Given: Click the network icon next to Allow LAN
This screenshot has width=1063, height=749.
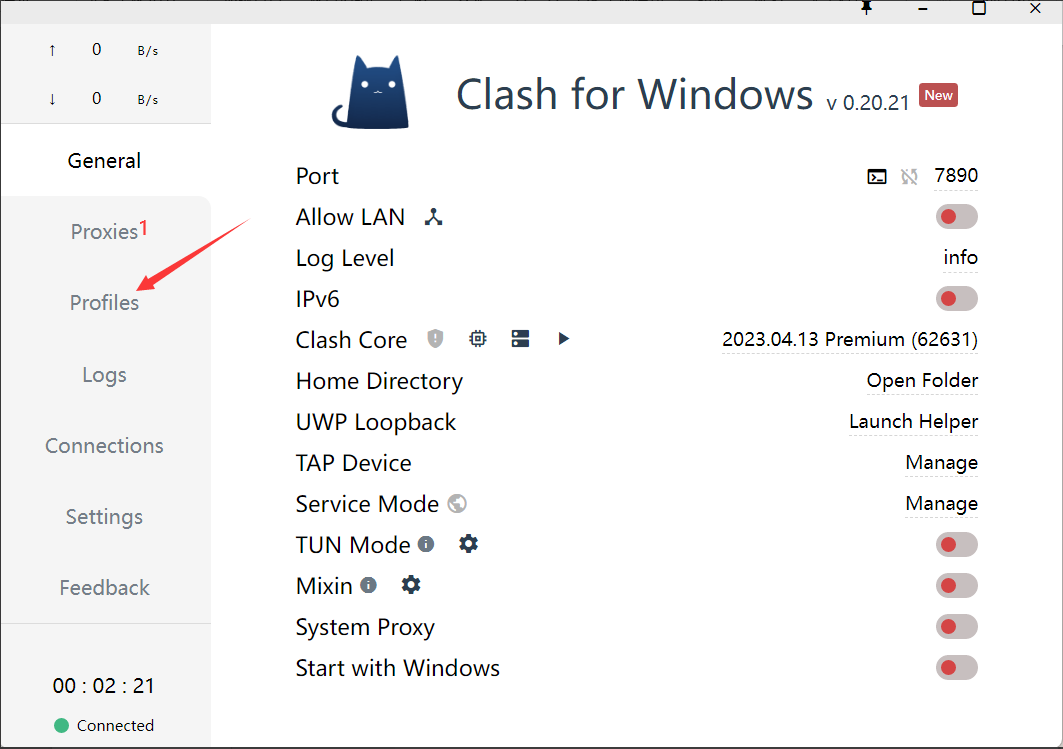Looking at the screenshot, I should coord(433,217).
